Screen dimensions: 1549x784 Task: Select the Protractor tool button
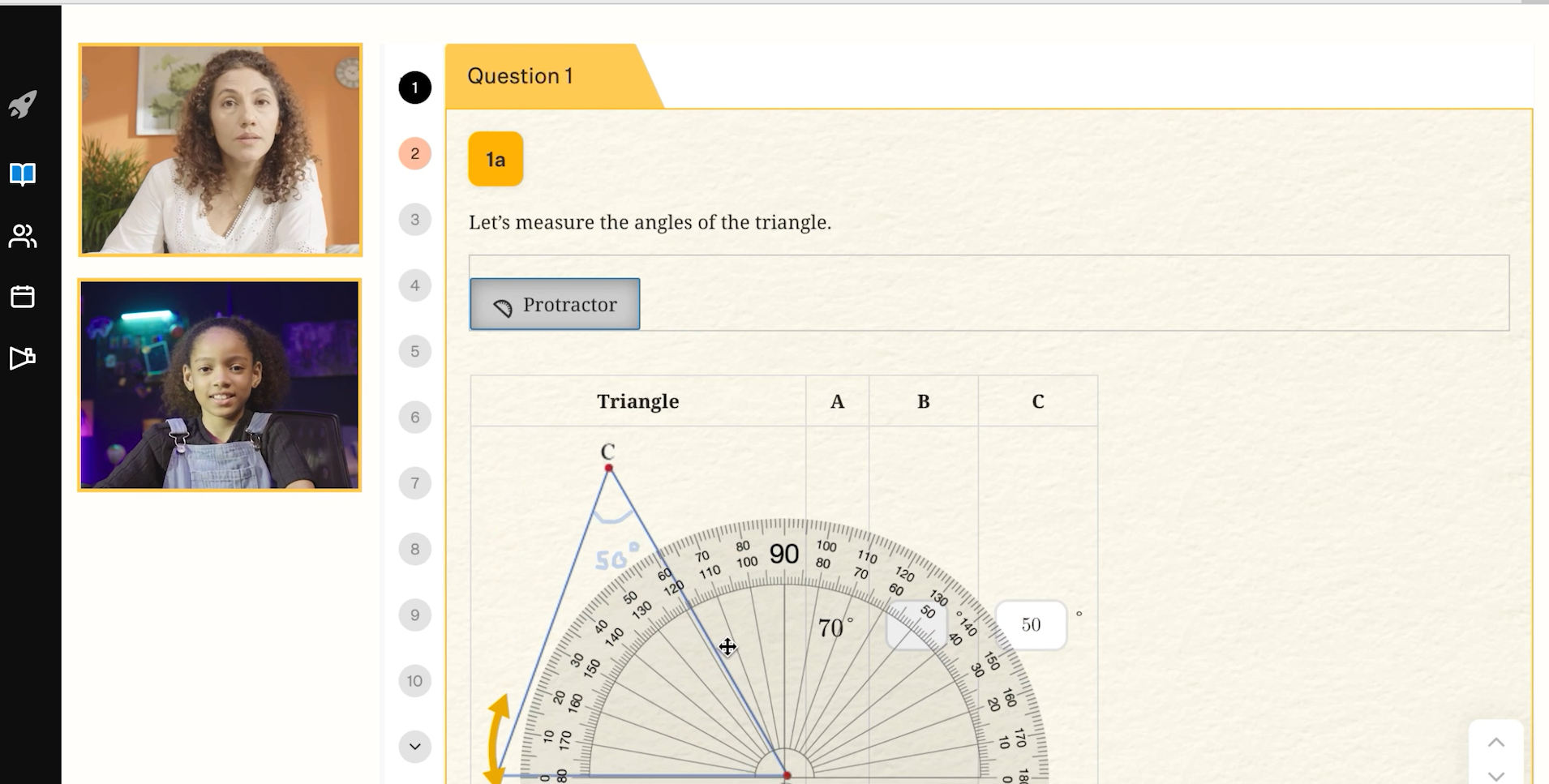[554, 303]
